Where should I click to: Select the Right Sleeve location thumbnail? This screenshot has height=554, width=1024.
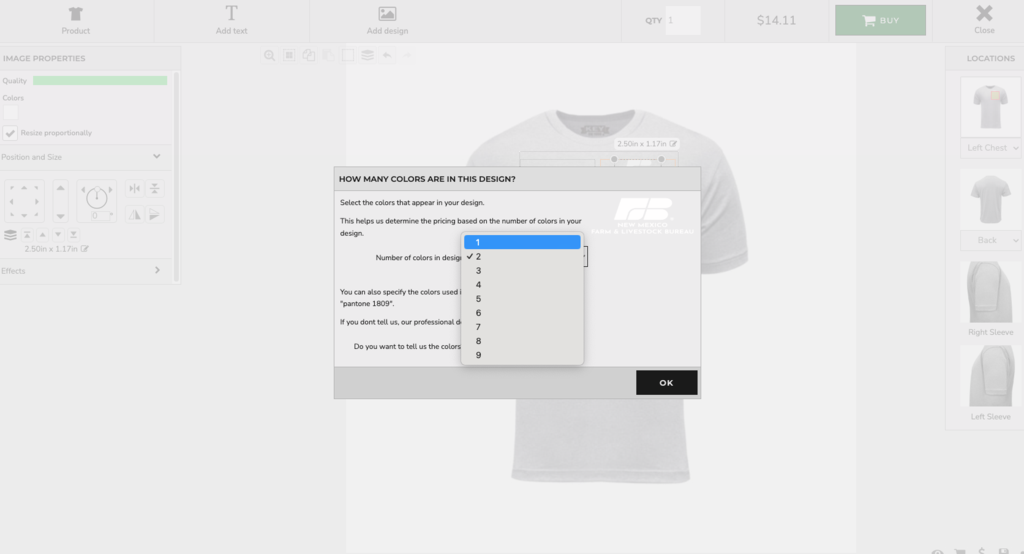[990, 293]
